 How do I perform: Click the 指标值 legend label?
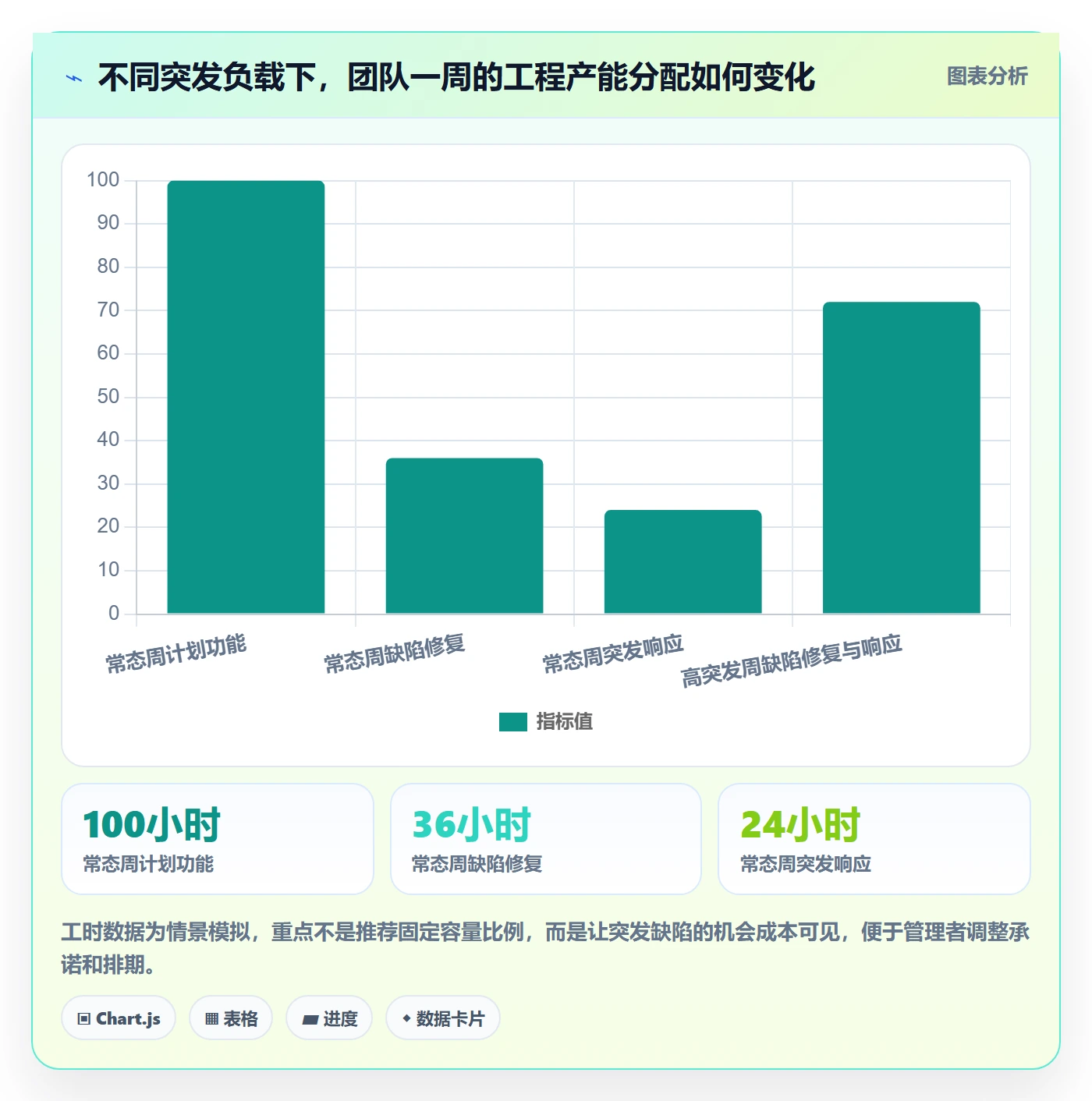point(565,722)
